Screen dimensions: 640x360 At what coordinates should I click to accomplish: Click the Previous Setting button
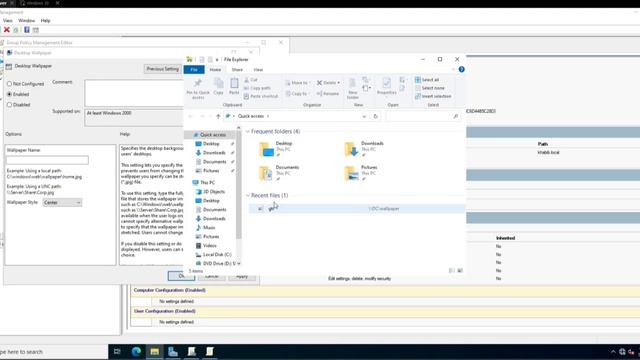(x=162, y=69)
